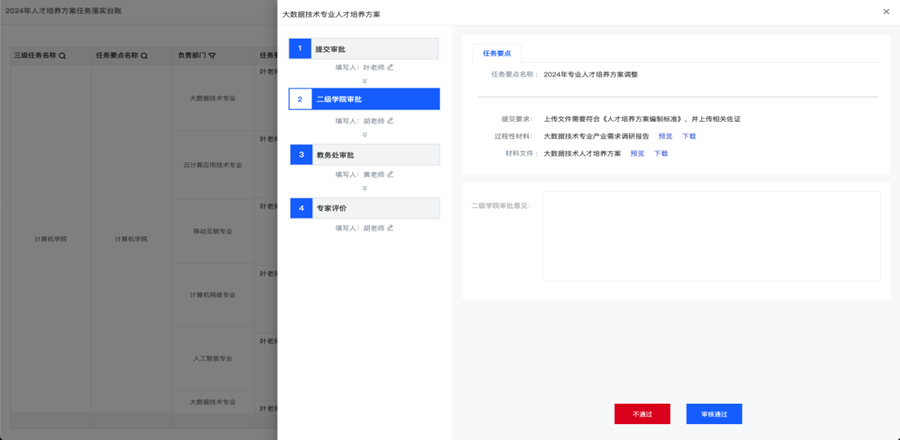The image size is (900, 440).
Task: Close the 大数据技术专业人才培养方案 dialog
Action: coord(886,11)
